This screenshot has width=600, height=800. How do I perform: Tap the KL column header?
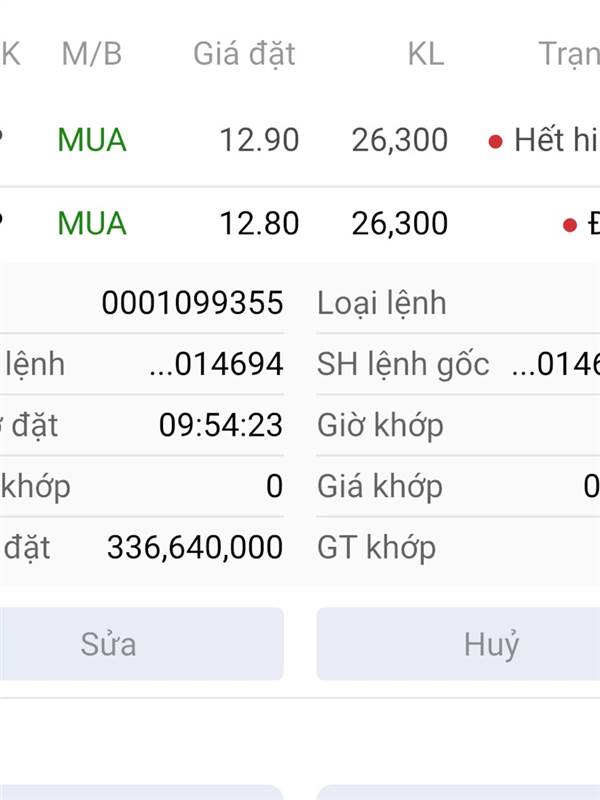pos(425,54)
